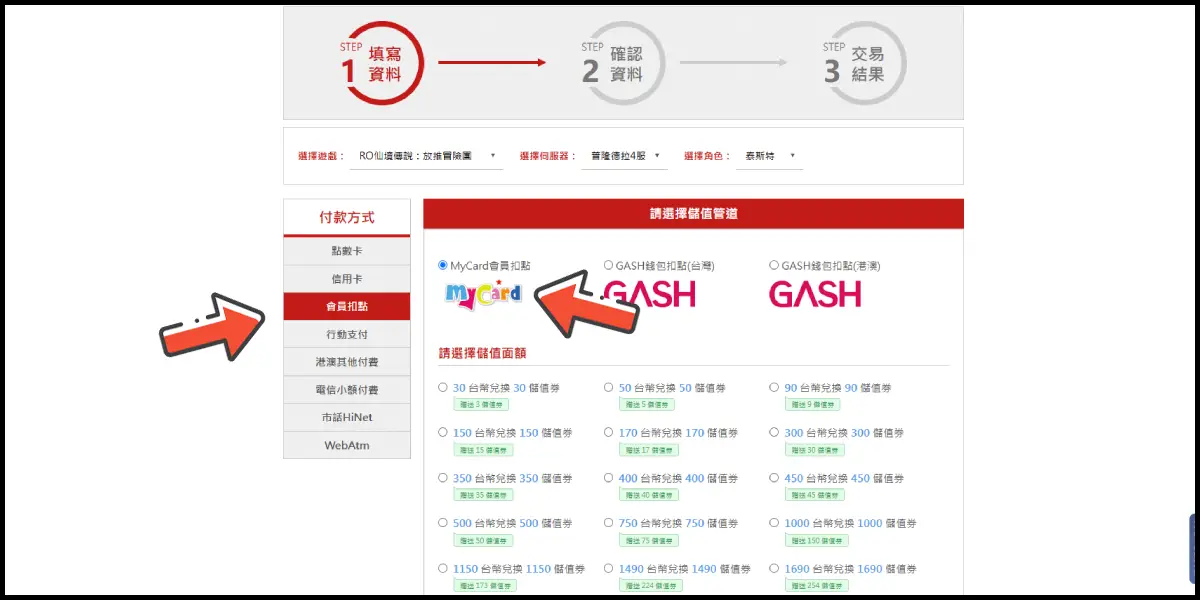
Task: Open the 選擇角色 dropdown showing 泰斯特
Action: [x=770, y=156]
